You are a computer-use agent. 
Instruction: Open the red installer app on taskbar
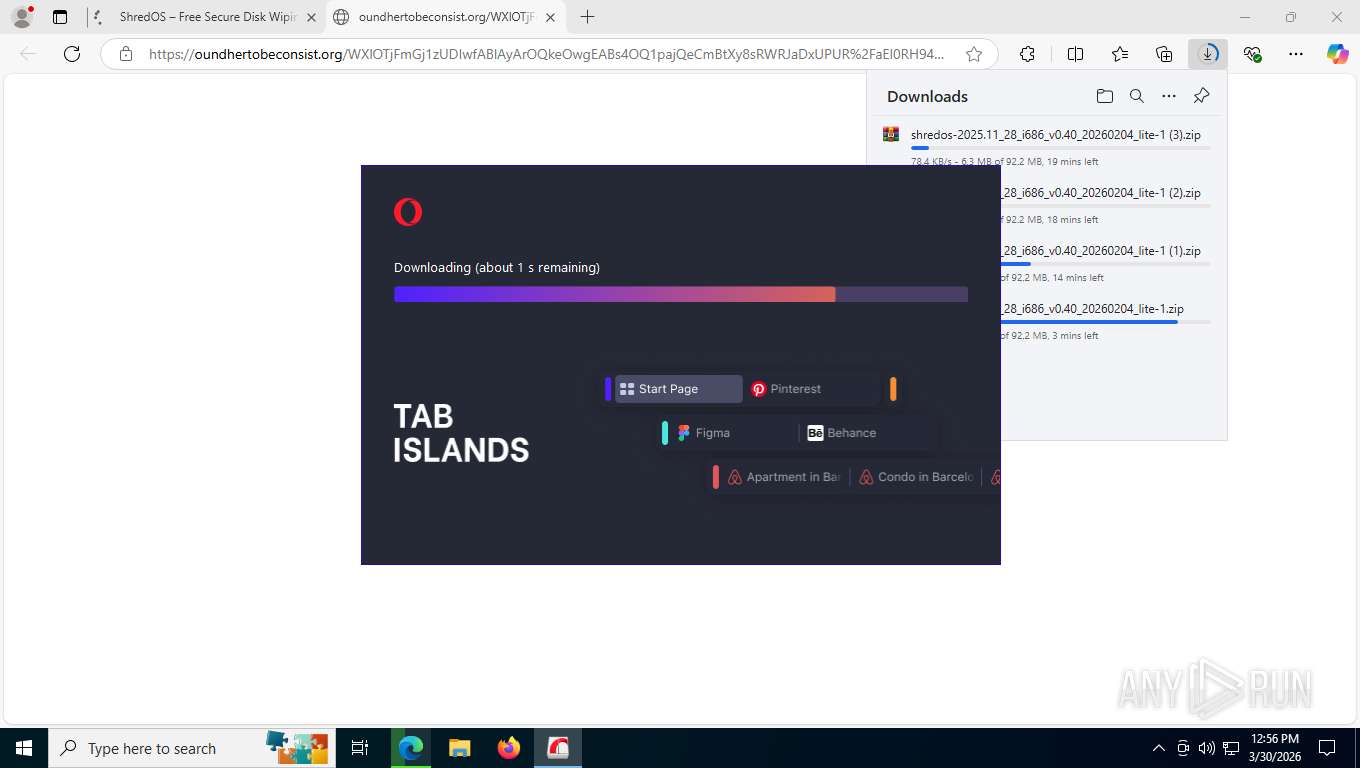(558, 748)
